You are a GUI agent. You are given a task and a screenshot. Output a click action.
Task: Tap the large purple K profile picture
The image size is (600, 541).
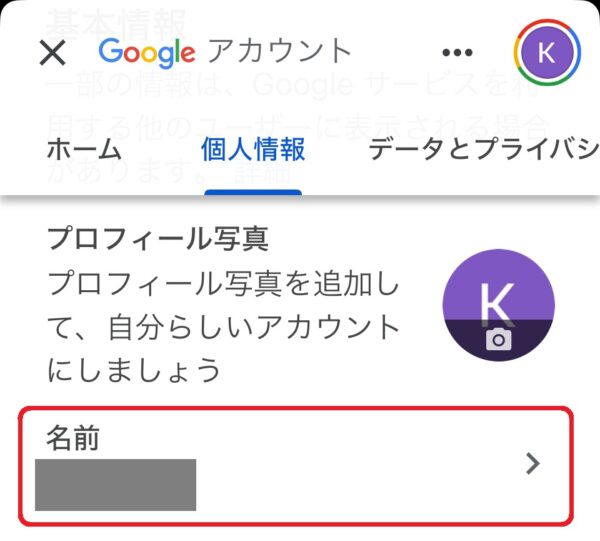pos(499,305)
